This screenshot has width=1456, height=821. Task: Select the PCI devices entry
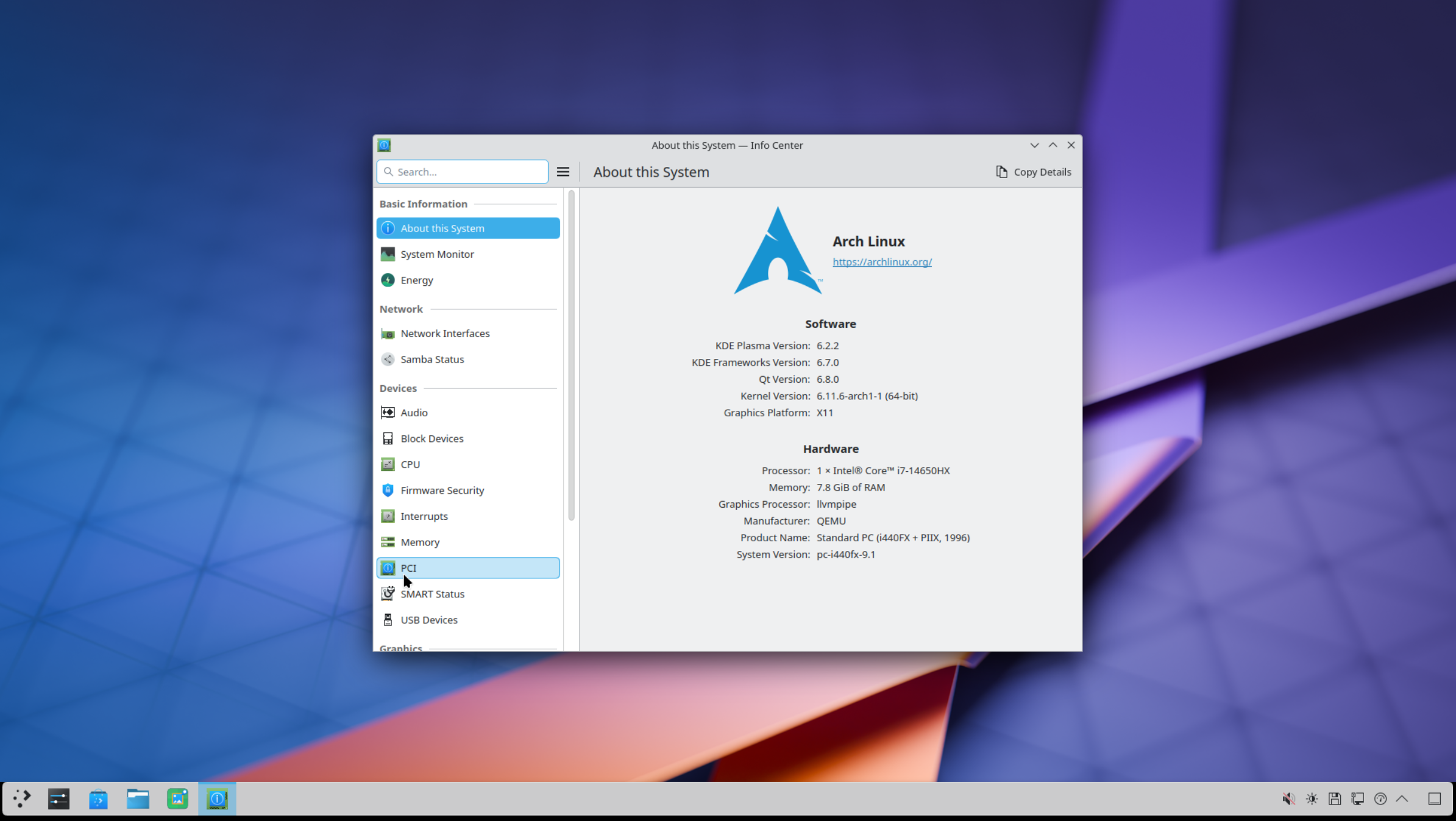click(x=467, y=568)
